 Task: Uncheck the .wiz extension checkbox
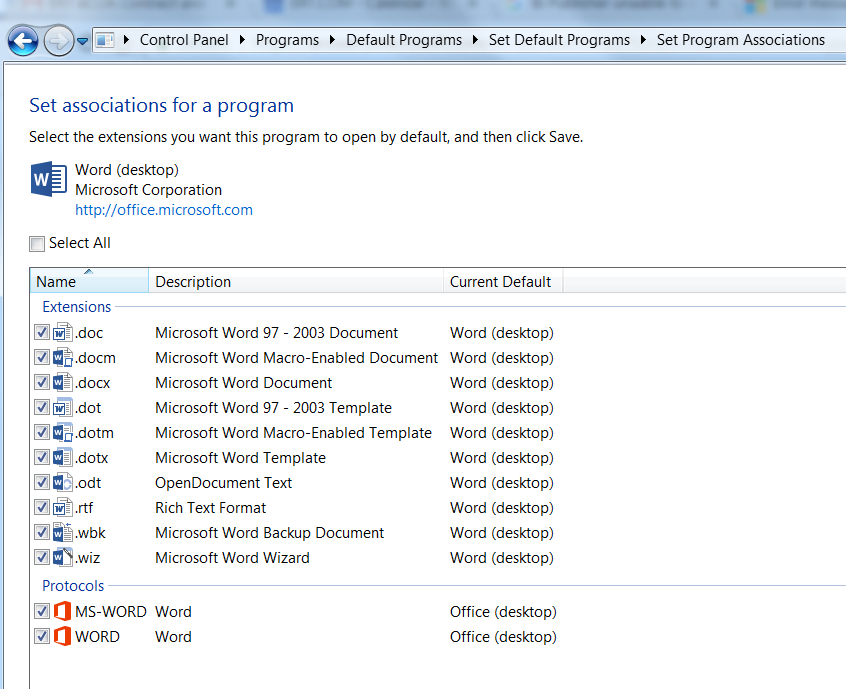pos(42,557)
